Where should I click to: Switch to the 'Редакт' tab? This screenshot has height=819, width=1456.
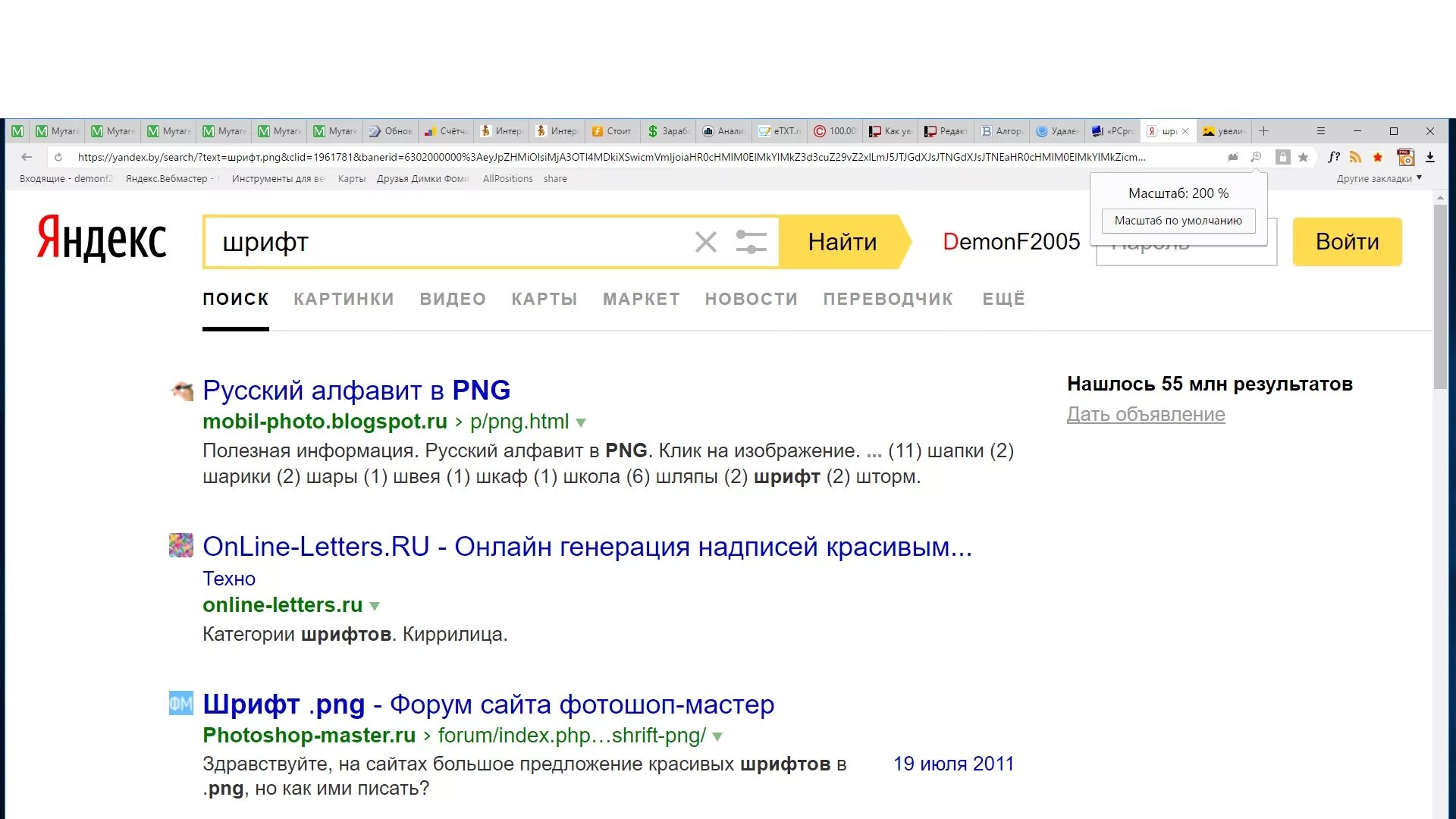pos(945,131)
